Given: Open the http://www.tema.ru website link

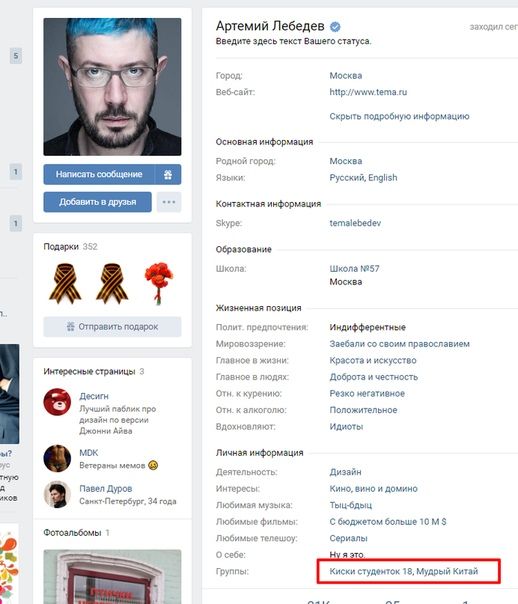Looking at the screenshot, I should (368, 92).
